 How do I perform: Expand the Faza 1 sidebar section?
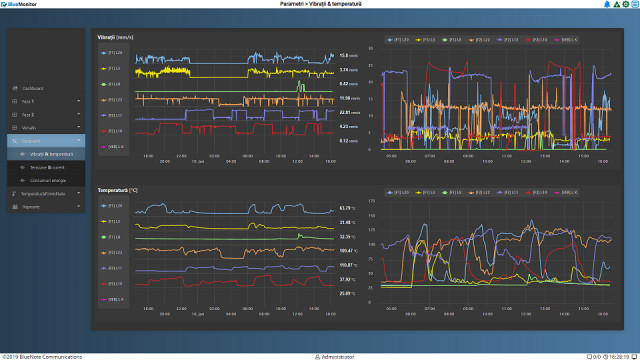point(46,101)
